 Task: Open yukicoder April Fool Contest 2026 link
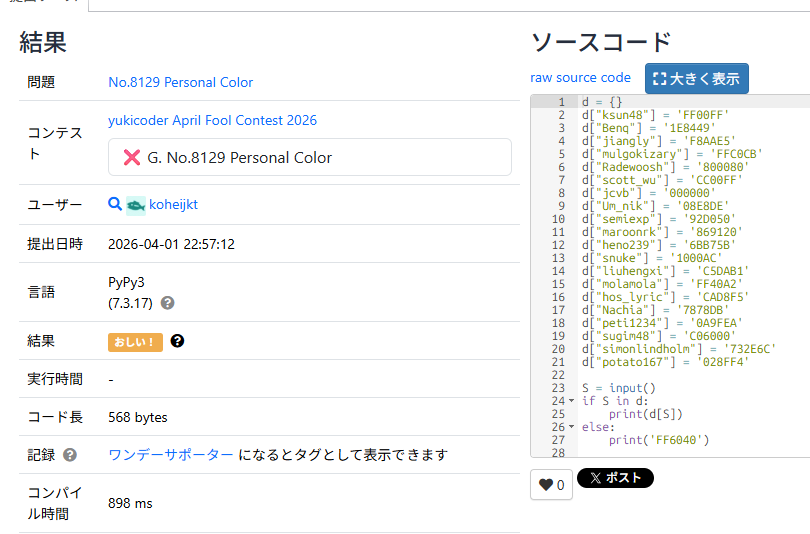[212, 120]
